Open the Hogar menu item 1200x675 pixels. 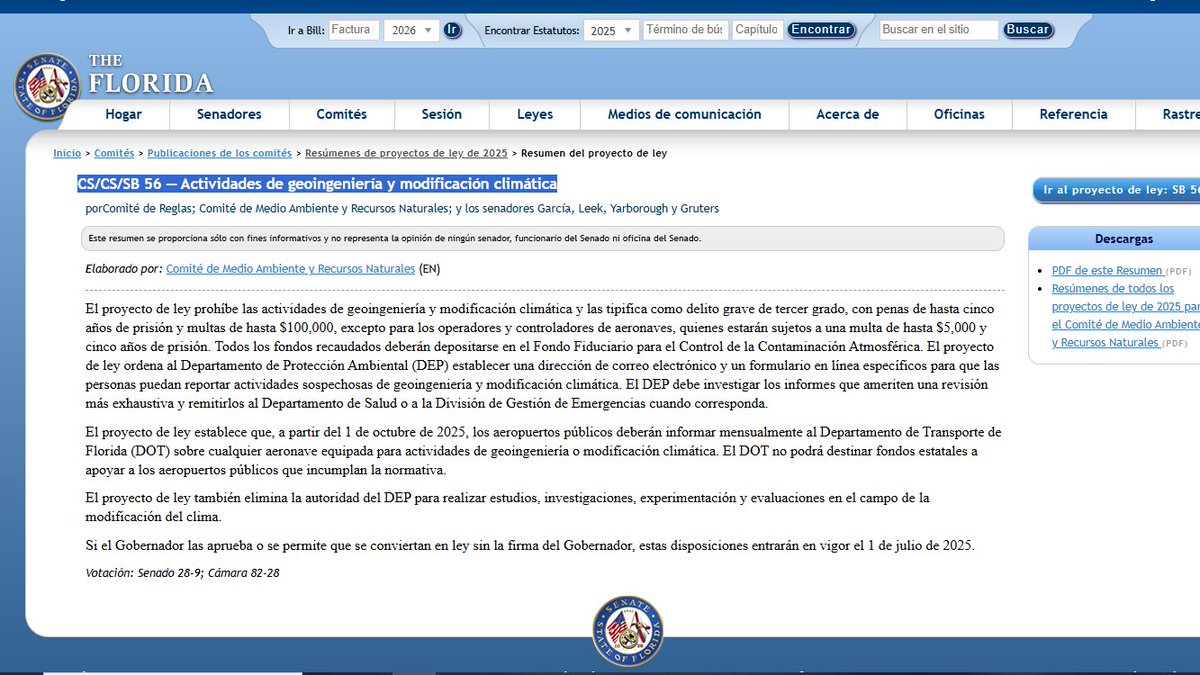(x=124, y=114)
